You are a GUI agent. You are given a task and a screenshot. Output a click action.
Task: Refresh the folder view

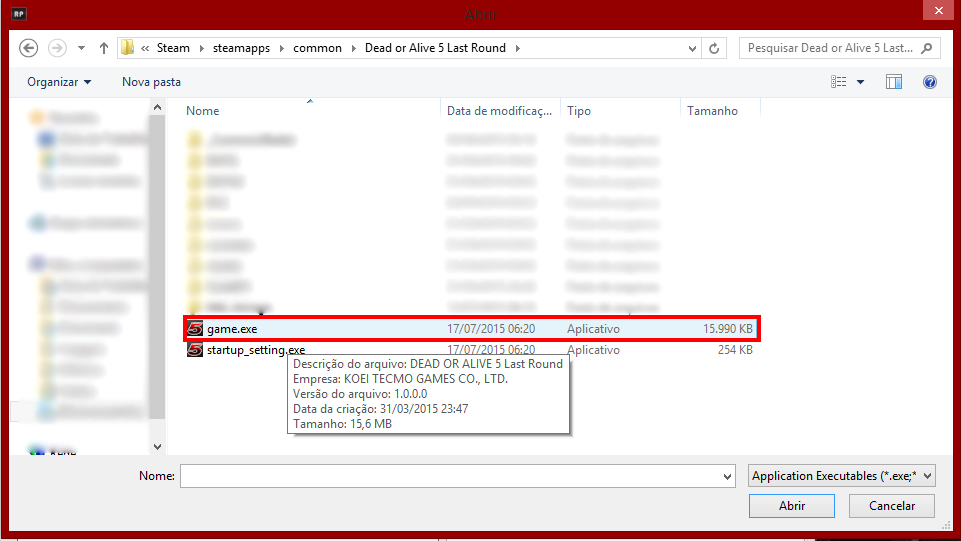click(714, 48)
